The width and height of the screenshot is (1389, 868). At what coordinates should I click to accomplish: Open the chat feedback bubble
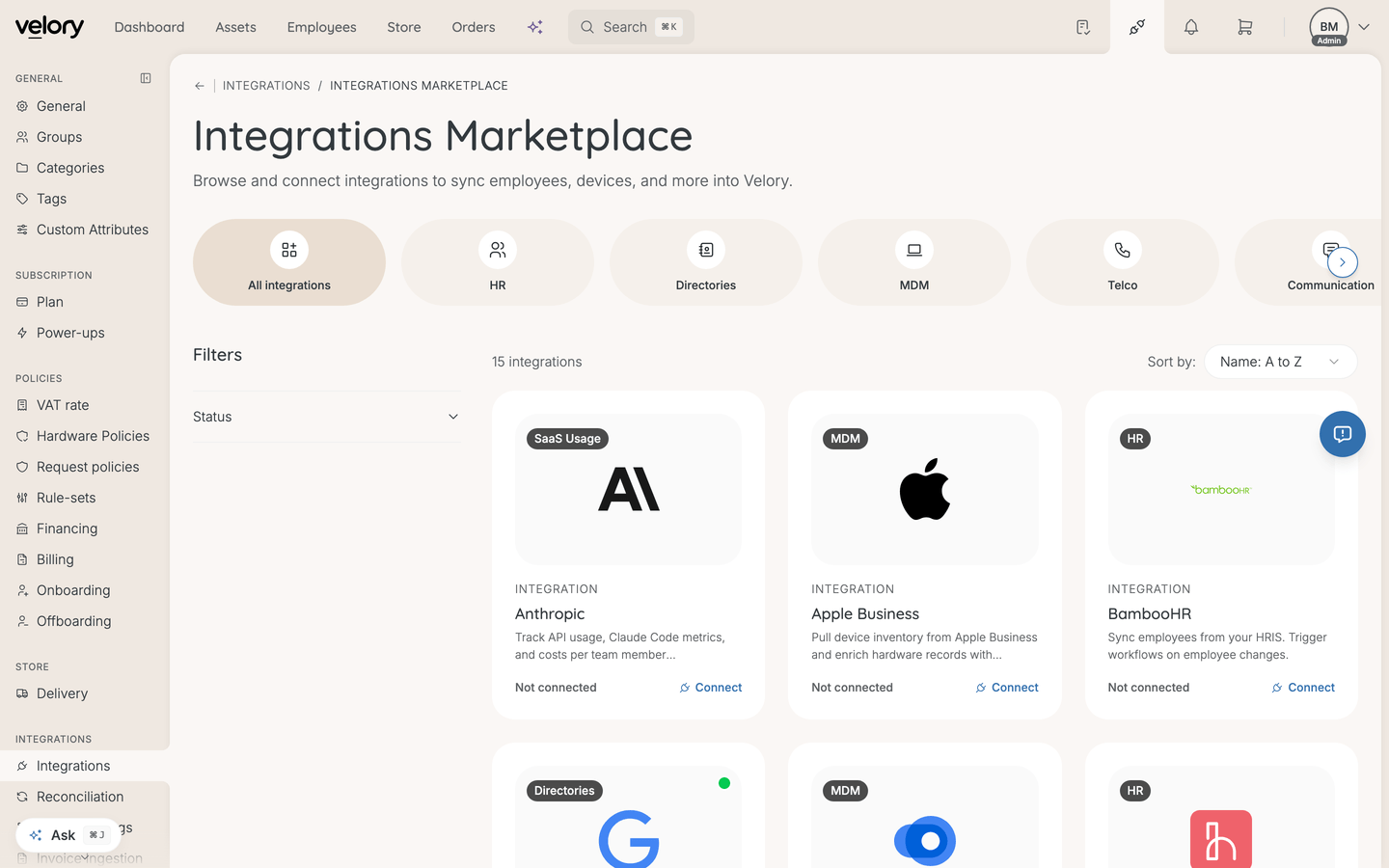[x=1343, y=434]
